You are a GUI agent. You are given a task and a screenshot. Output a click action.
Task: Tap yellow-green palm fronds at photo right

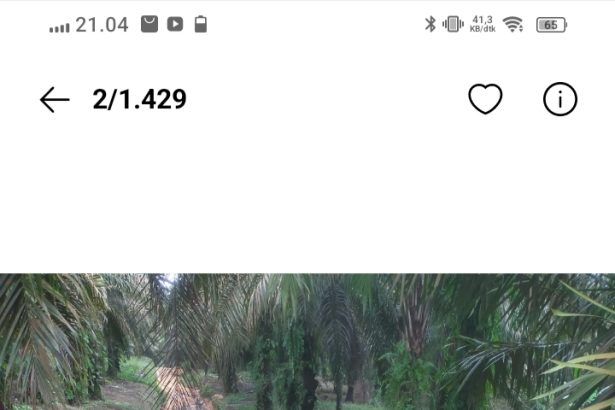[x=580, y=353]
